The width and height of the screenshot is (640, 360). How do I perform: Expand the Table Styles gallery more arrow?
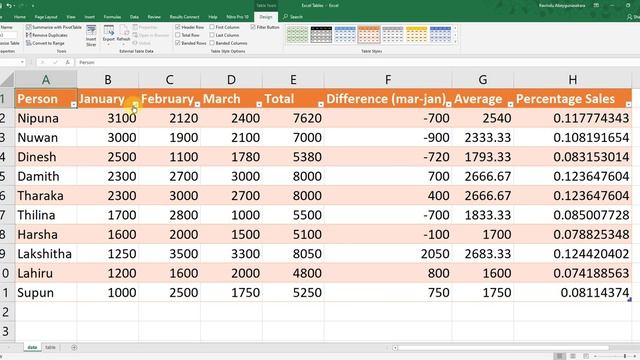point(456,42)
